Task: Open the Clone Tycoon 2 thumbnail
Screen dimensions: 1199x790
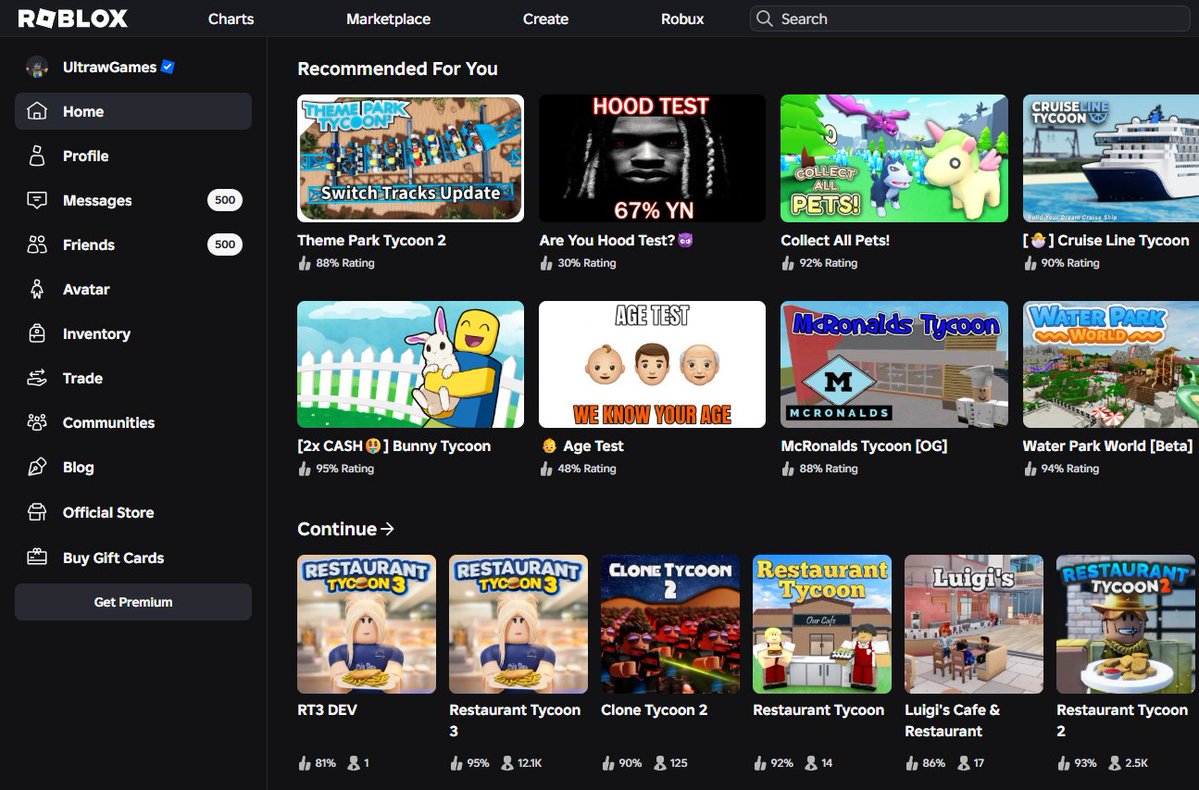Action: tap(671, 624)
